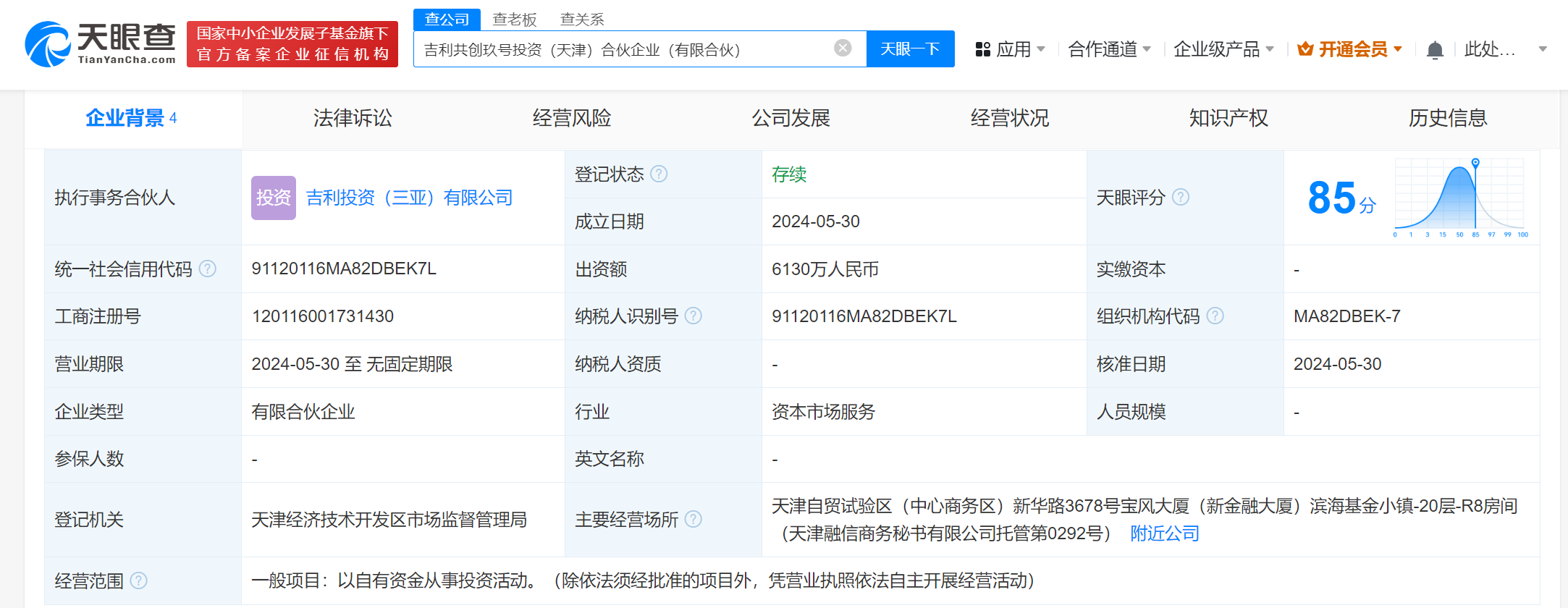
Task: Click the 存续 registration status
Action: coord(789,174)
